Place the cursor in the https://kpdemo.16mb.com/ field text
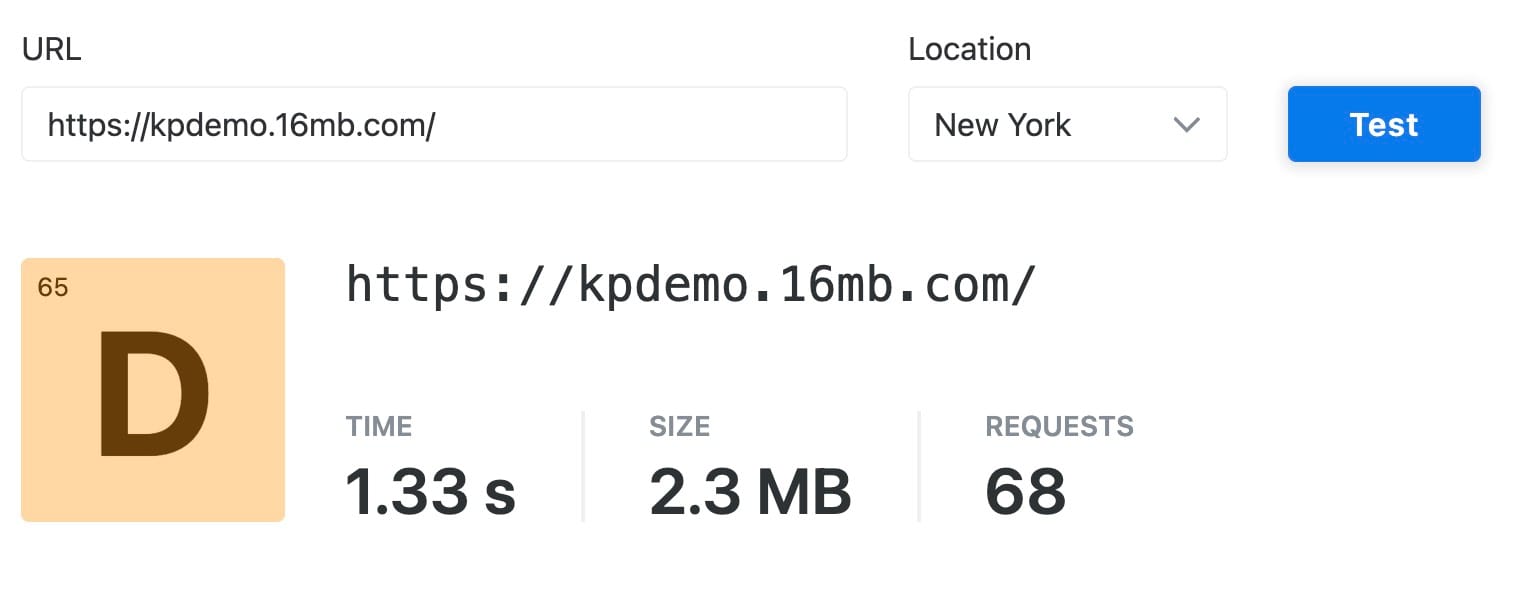The image size is (1540, 614). coord(241,125)
